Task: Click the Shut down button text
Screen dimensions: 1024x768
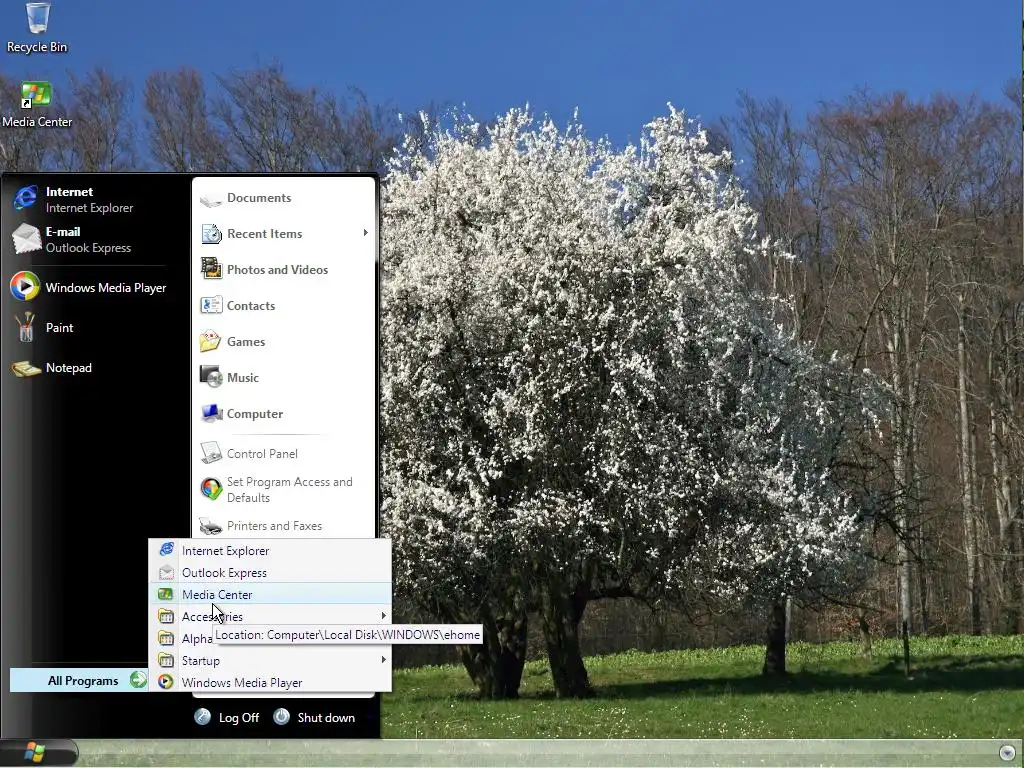Action: pyautogui.click(x=327, y=718)
